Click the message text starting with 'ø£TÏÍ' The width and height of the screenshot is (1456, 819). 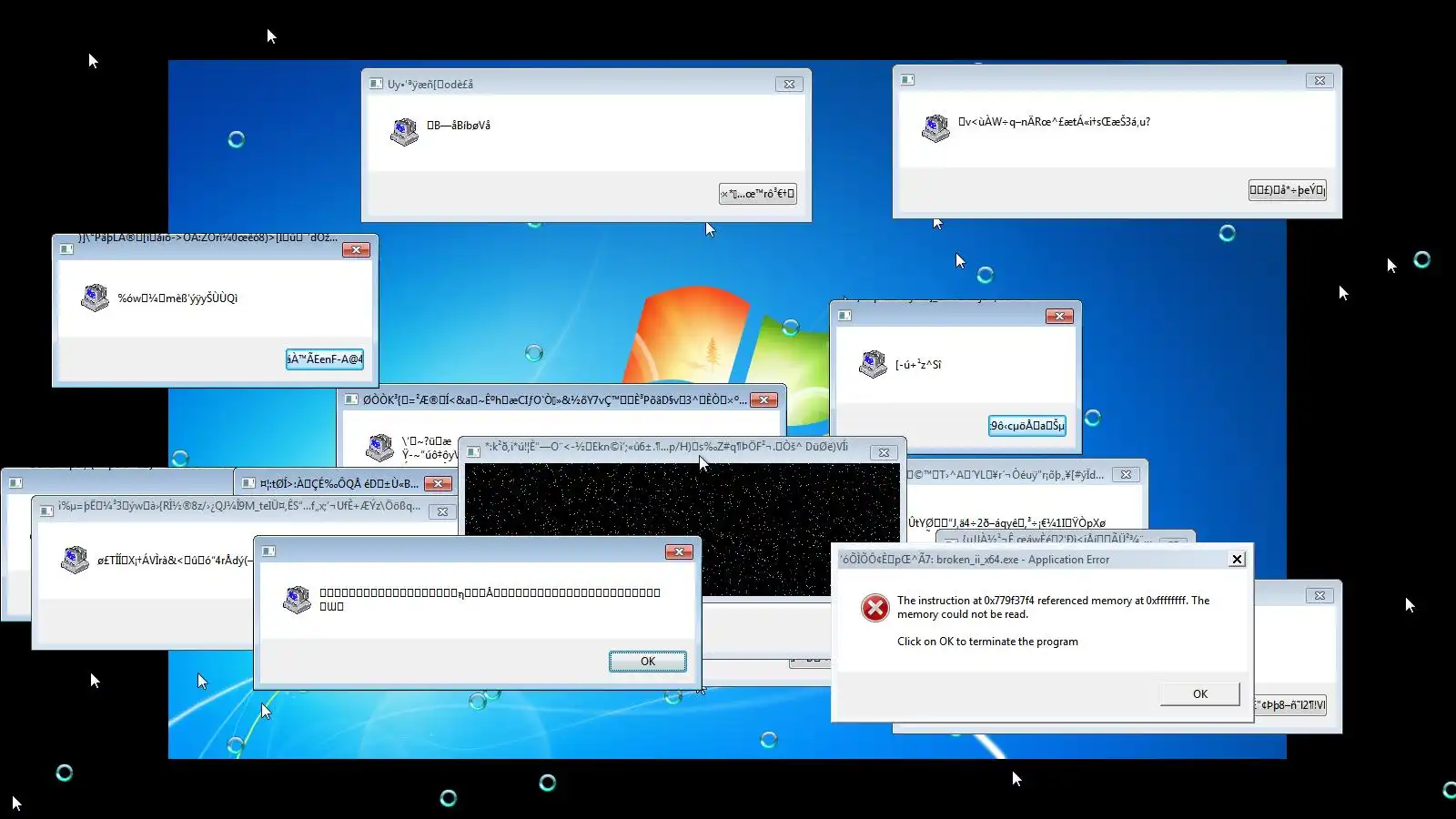(x=173, y=561)
